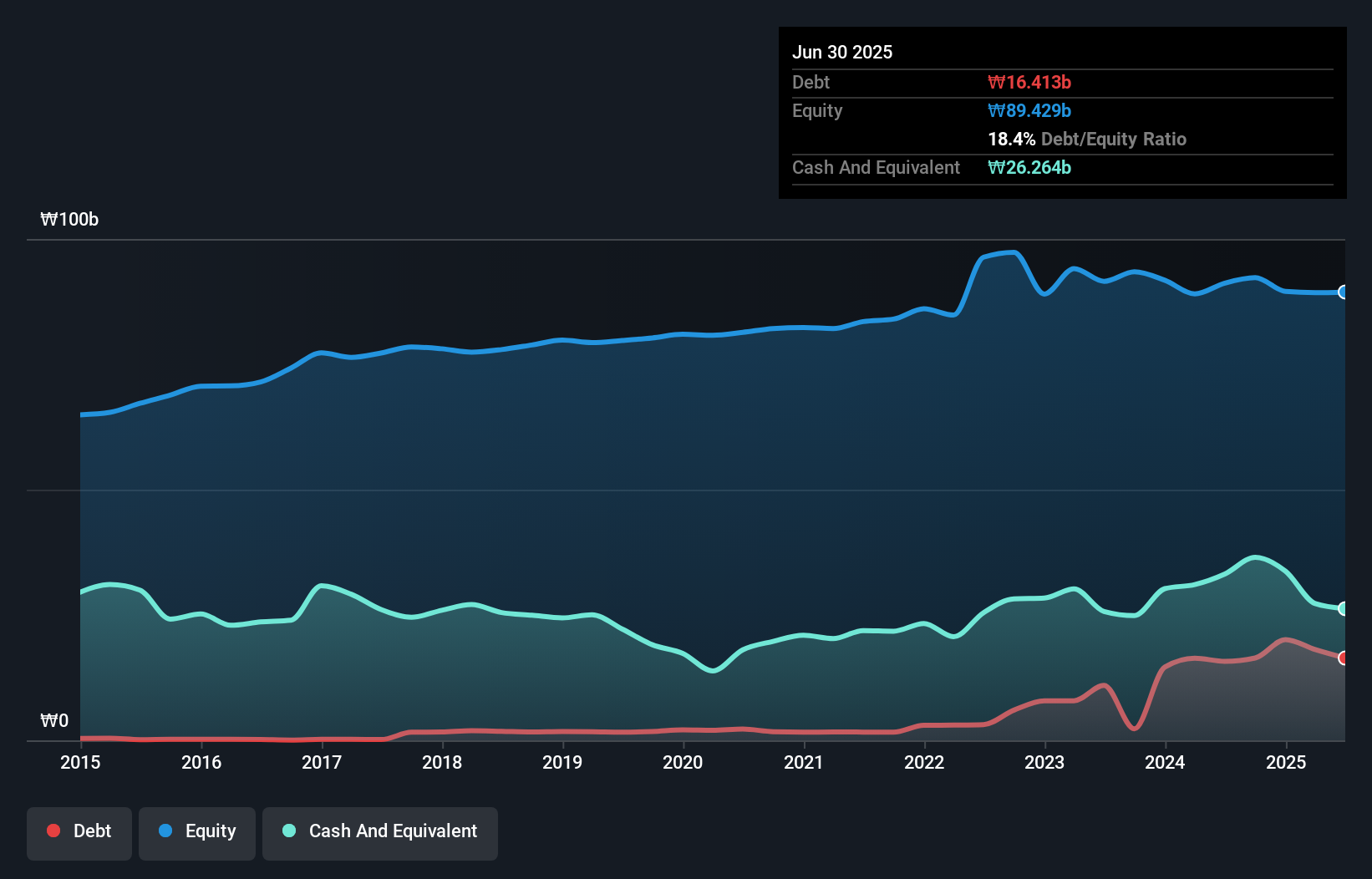Screen dimensions: 1372x879
Task: Select the 2020 axis label
Action: (683, 762)
